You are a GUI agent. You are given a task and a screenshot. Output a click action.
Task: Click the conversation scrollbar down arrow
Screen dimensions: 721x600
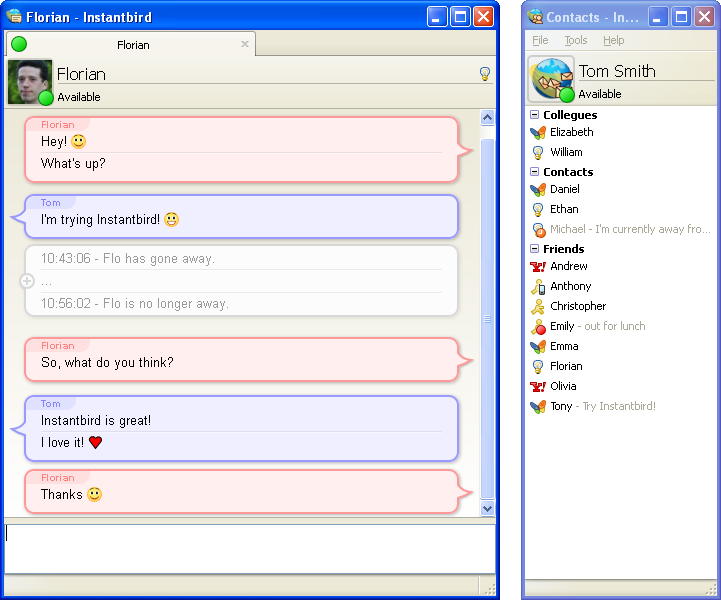487,509
